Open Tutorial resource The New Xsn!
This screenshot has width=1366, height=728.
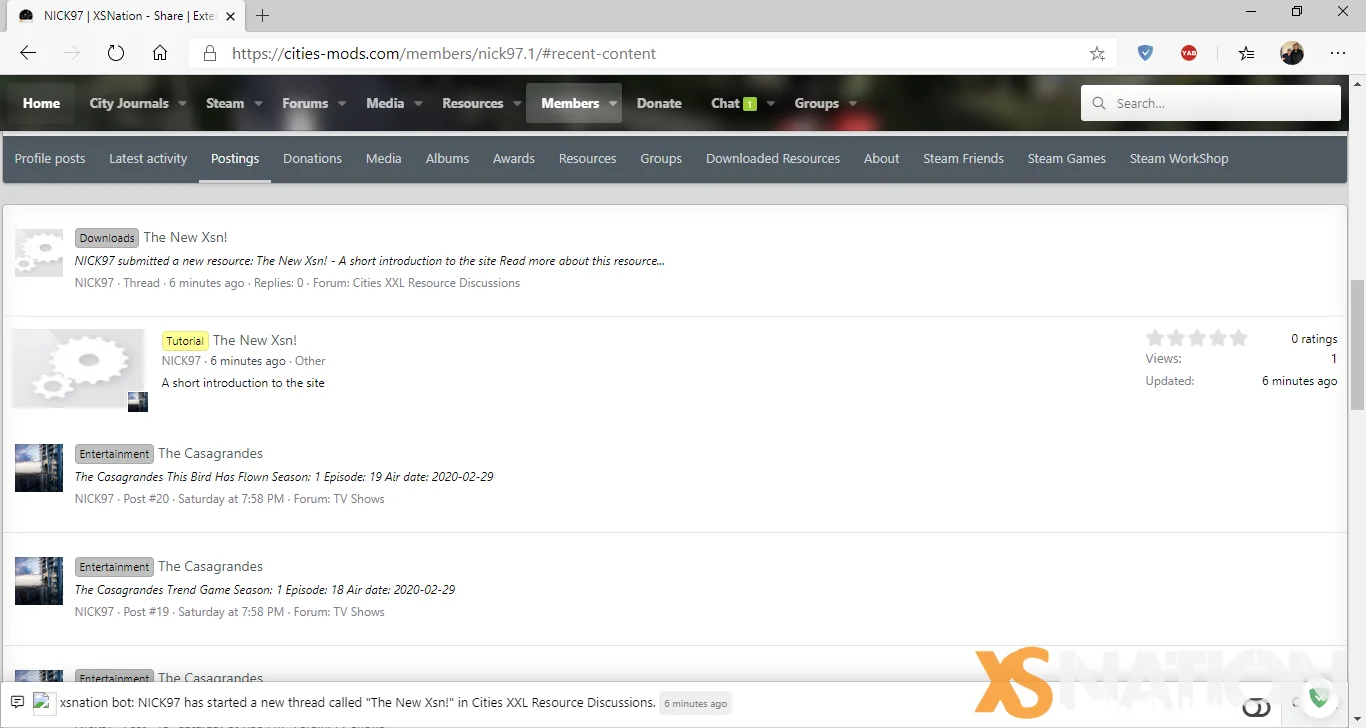pos(255,340)
